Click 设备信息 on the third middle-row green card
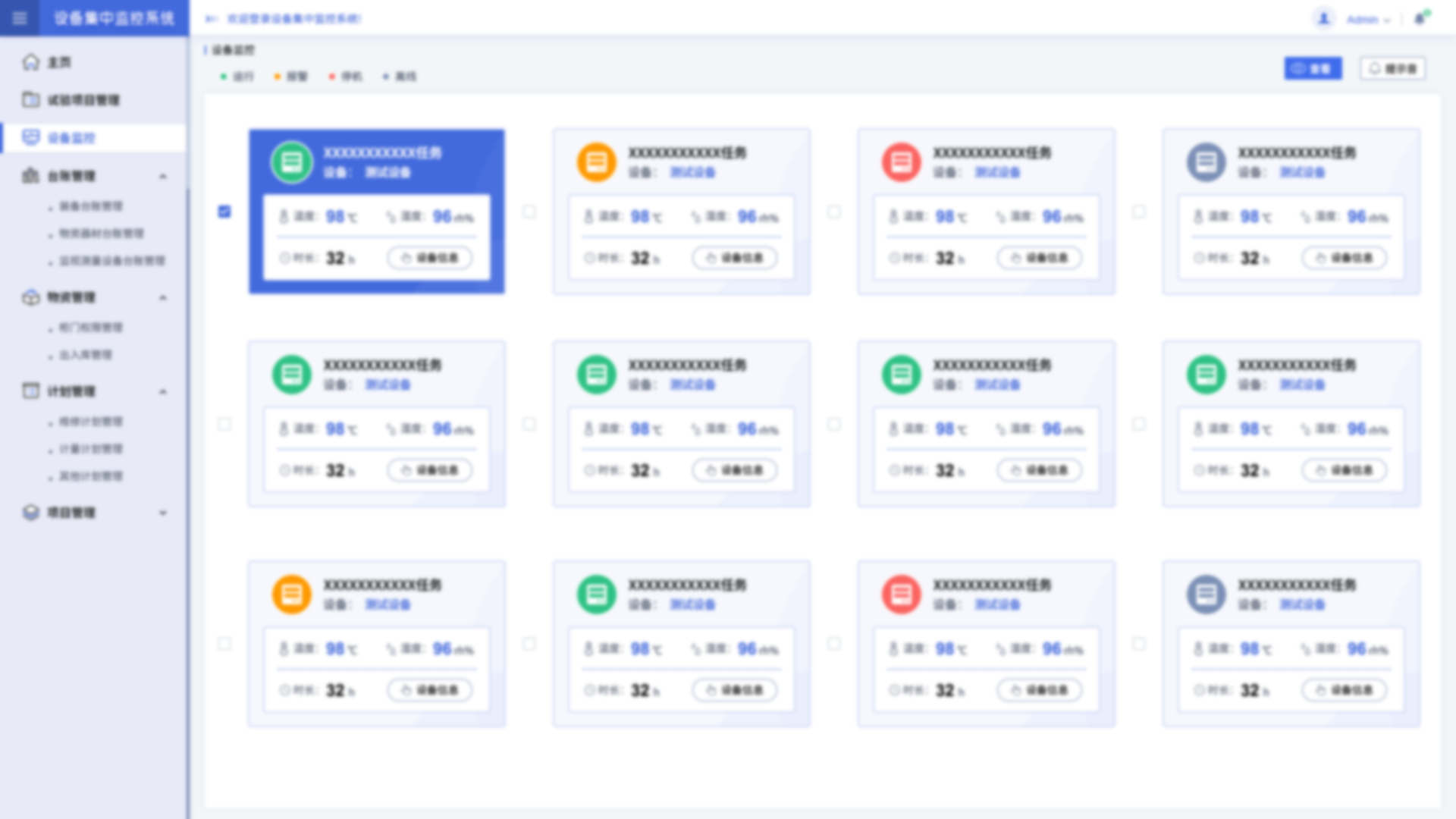The width and height of the screenshot is (1456, 819). pyautogui.click(x=1040, y=470)
